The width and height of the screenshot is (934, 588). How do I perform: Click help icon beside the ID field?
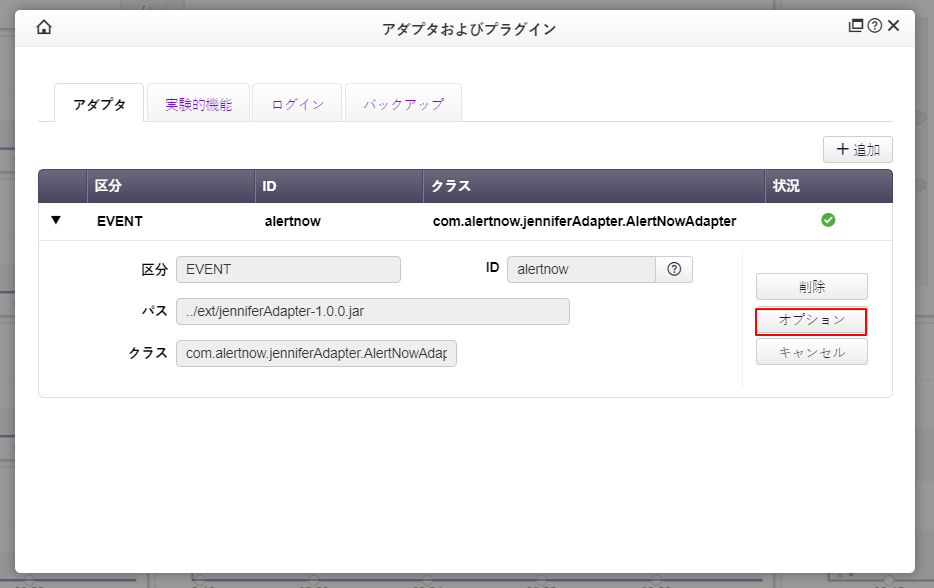[x=674, y=269]
